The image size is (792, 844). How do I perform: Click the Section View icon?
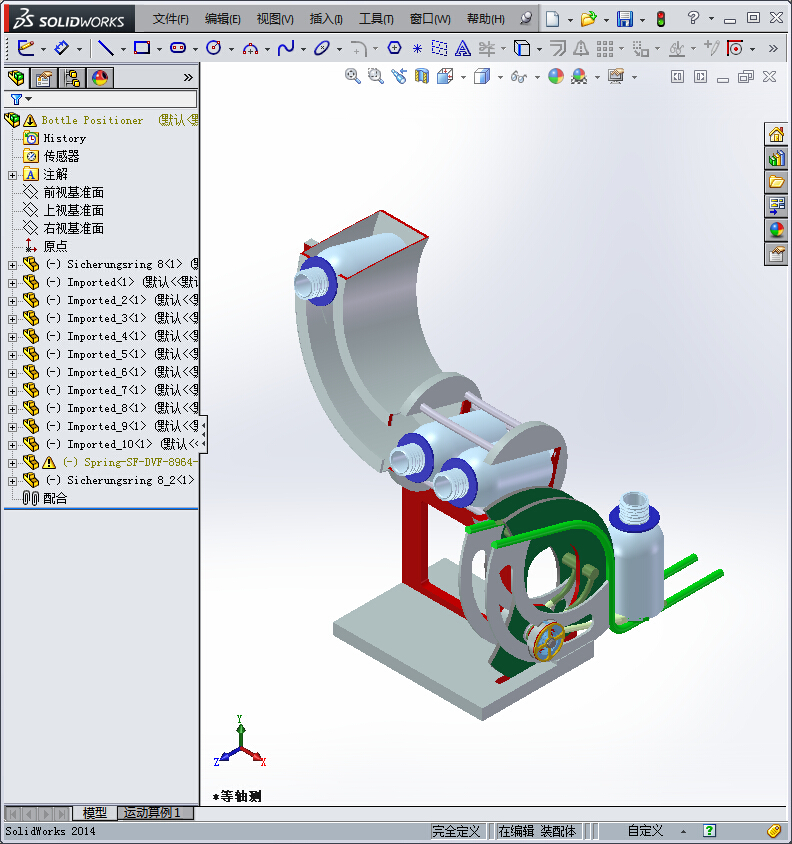tap(422, 76)
